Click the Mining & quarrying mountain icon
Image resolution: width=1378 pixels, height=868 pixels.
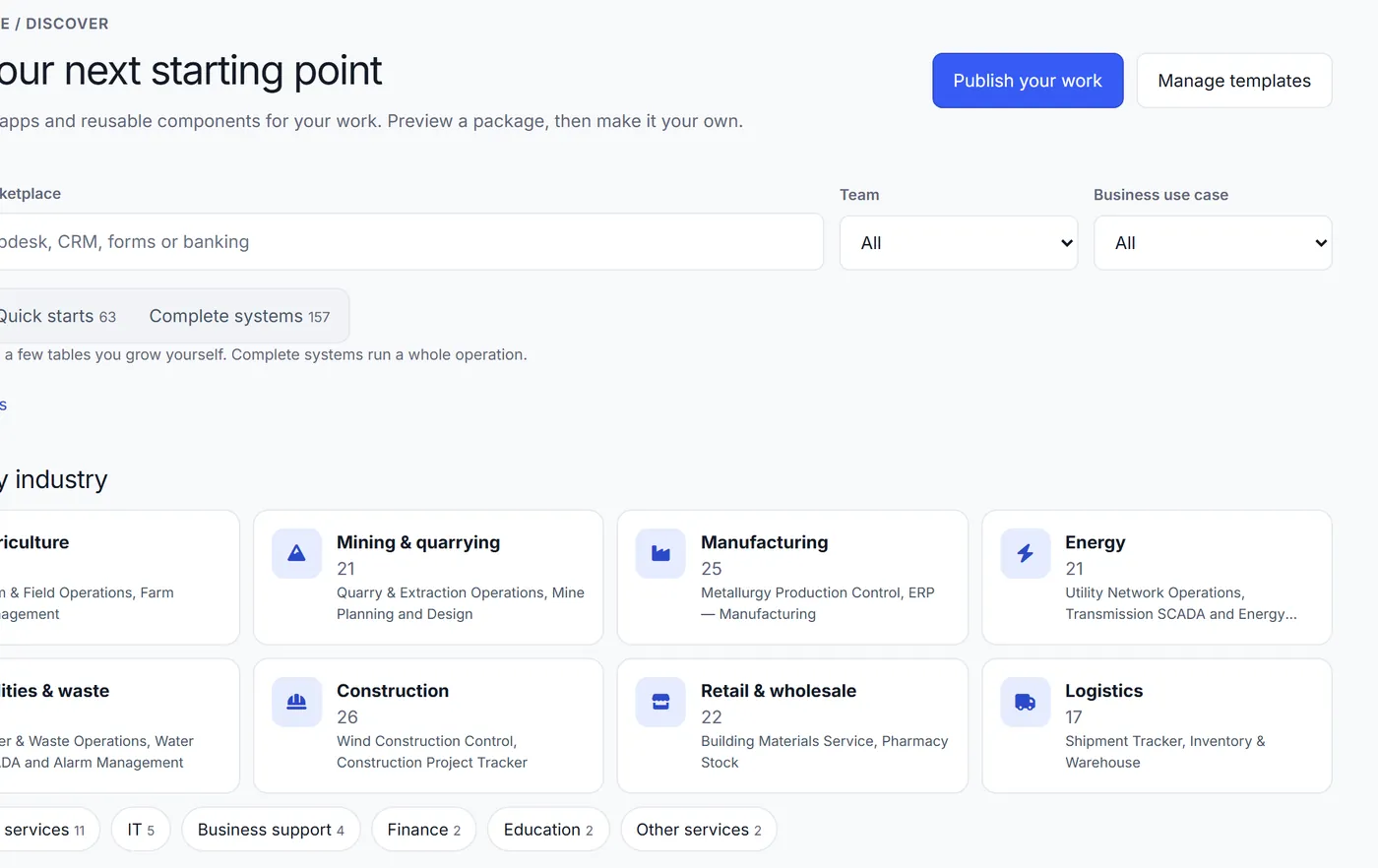(x=296, y=553)
